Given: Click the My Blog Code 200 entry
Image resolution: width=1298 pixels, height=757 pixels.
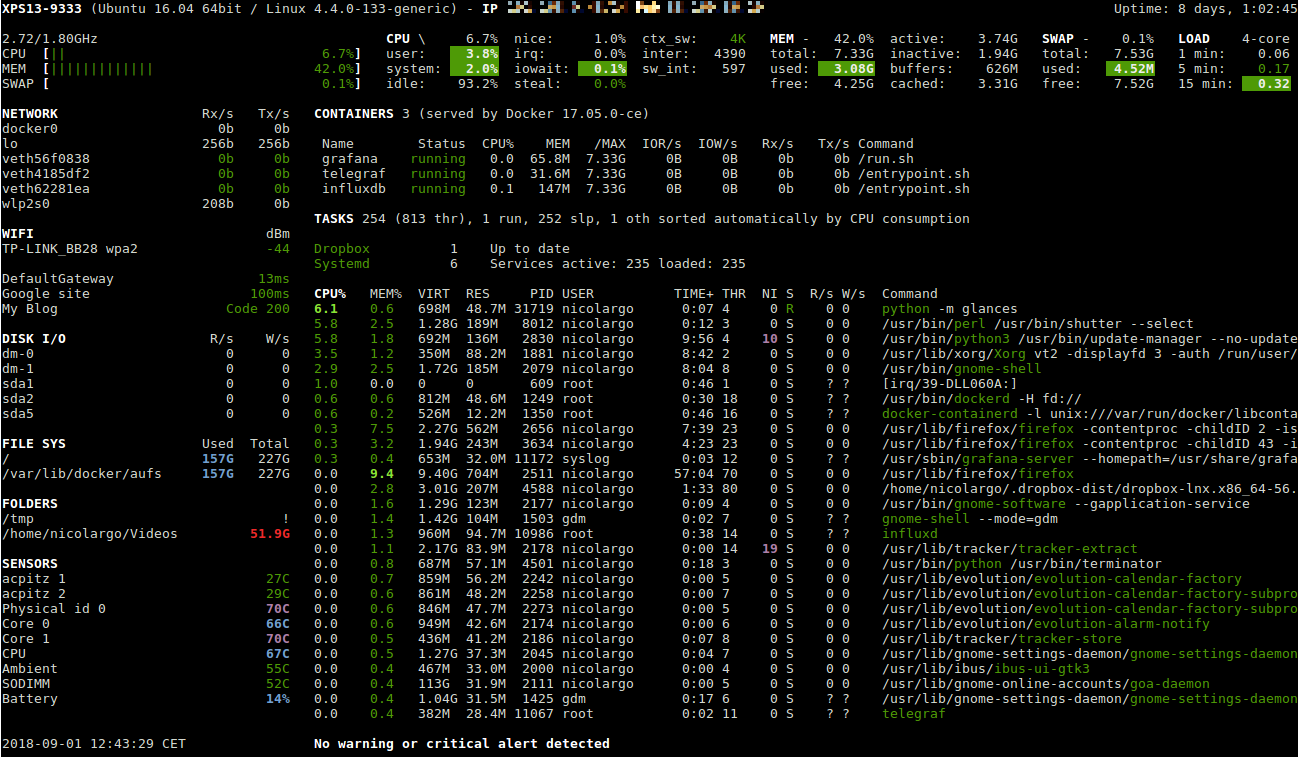Looking at the screenshot, I should [146, 309].
